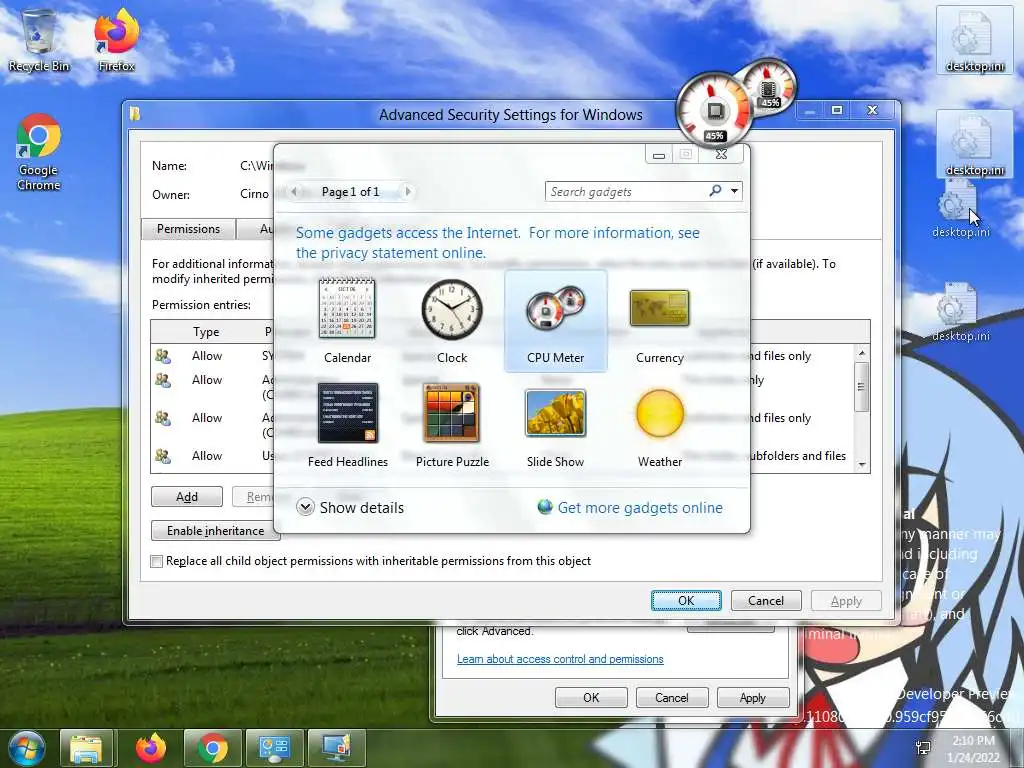Go to next gadgets page arrow
Viewport: 1024px width, 768px height.
pos(408,191)
